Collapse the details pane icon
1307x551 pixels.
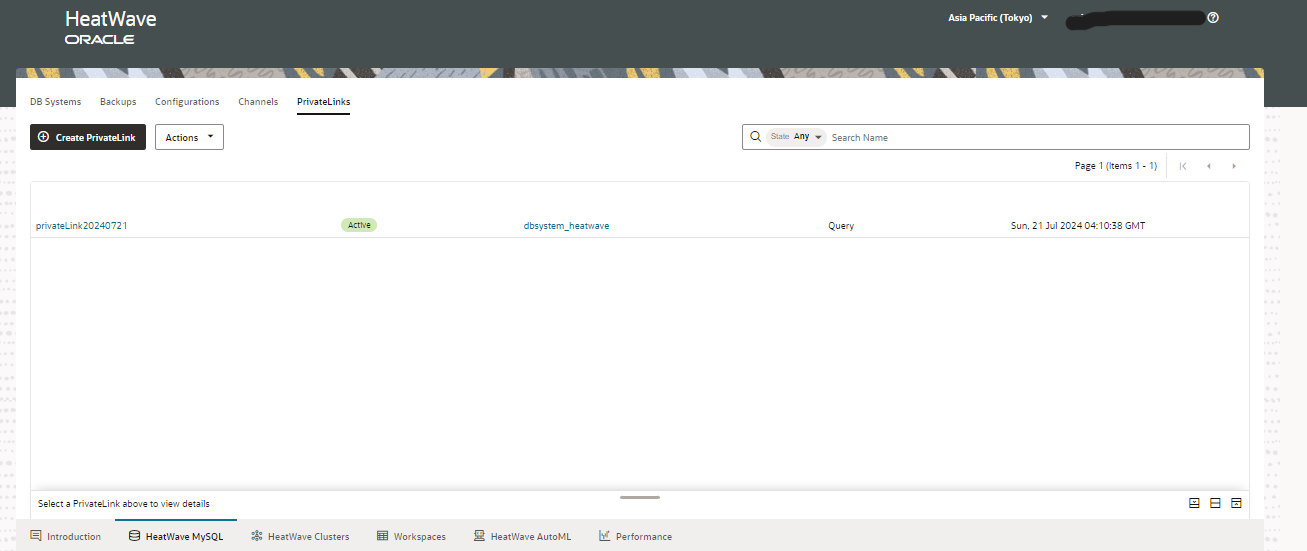click(1194, 503)
